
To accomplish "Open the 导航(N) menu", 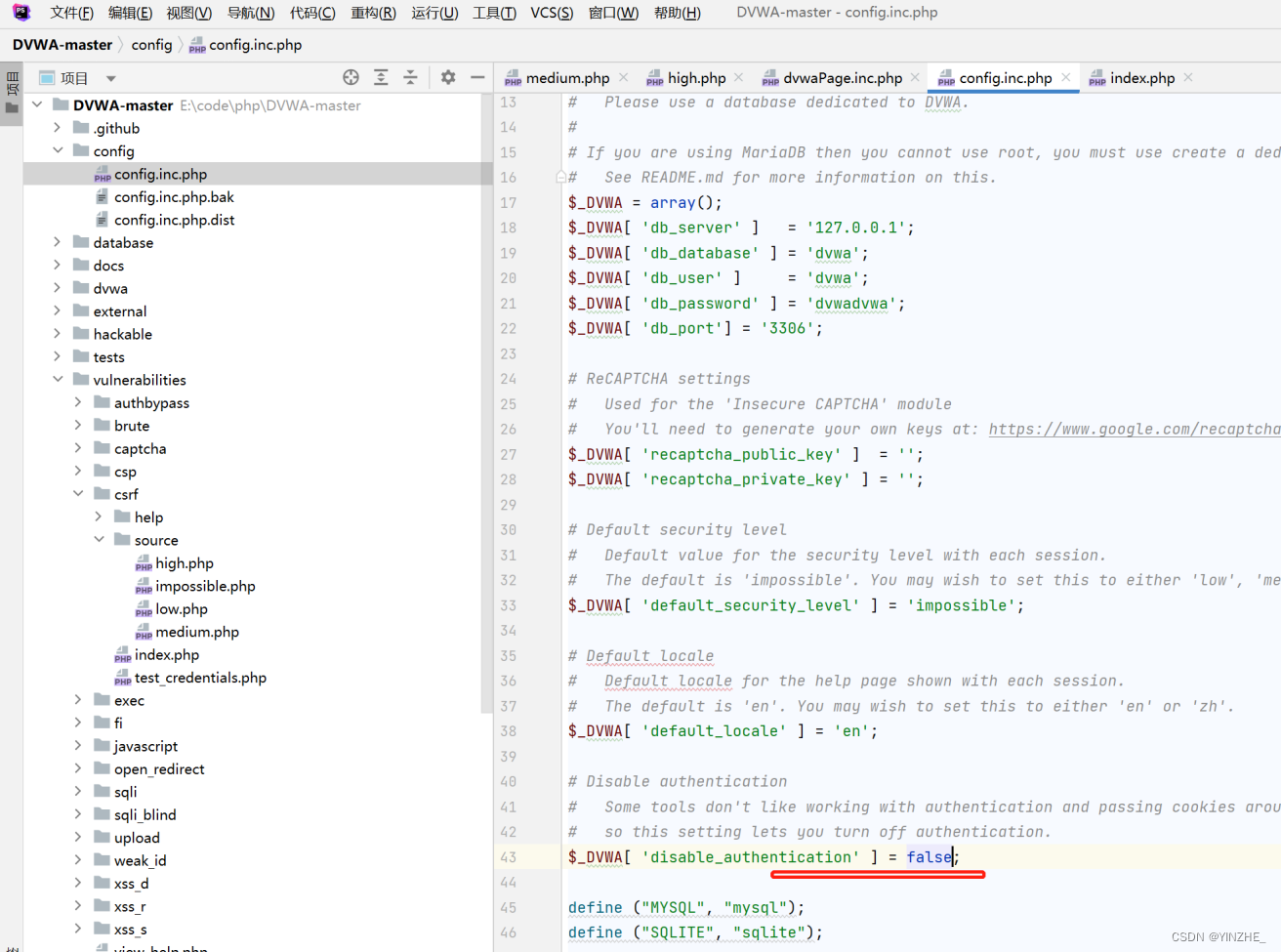I will click(x=251, y=13).
